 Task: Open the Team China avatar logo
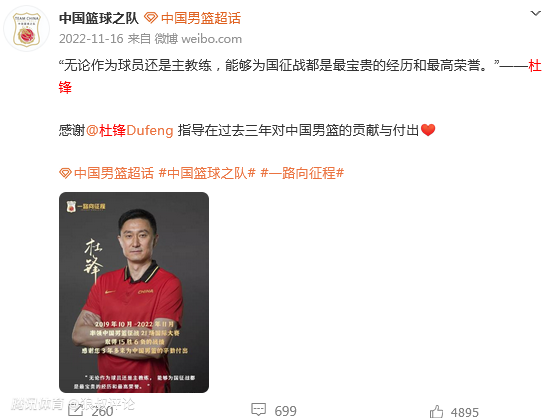(x=27, y=29)
